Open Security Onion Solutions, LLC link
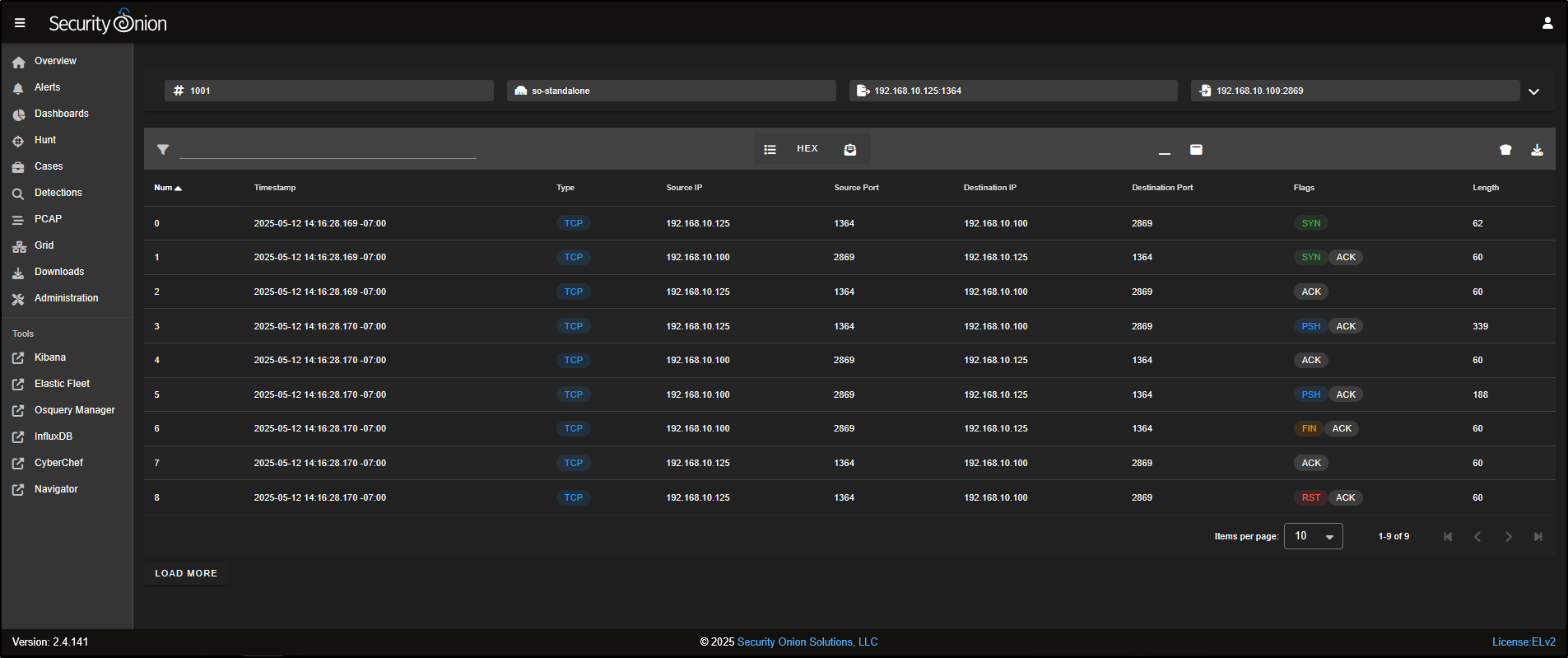1568x658 pixels. point(807,642)
